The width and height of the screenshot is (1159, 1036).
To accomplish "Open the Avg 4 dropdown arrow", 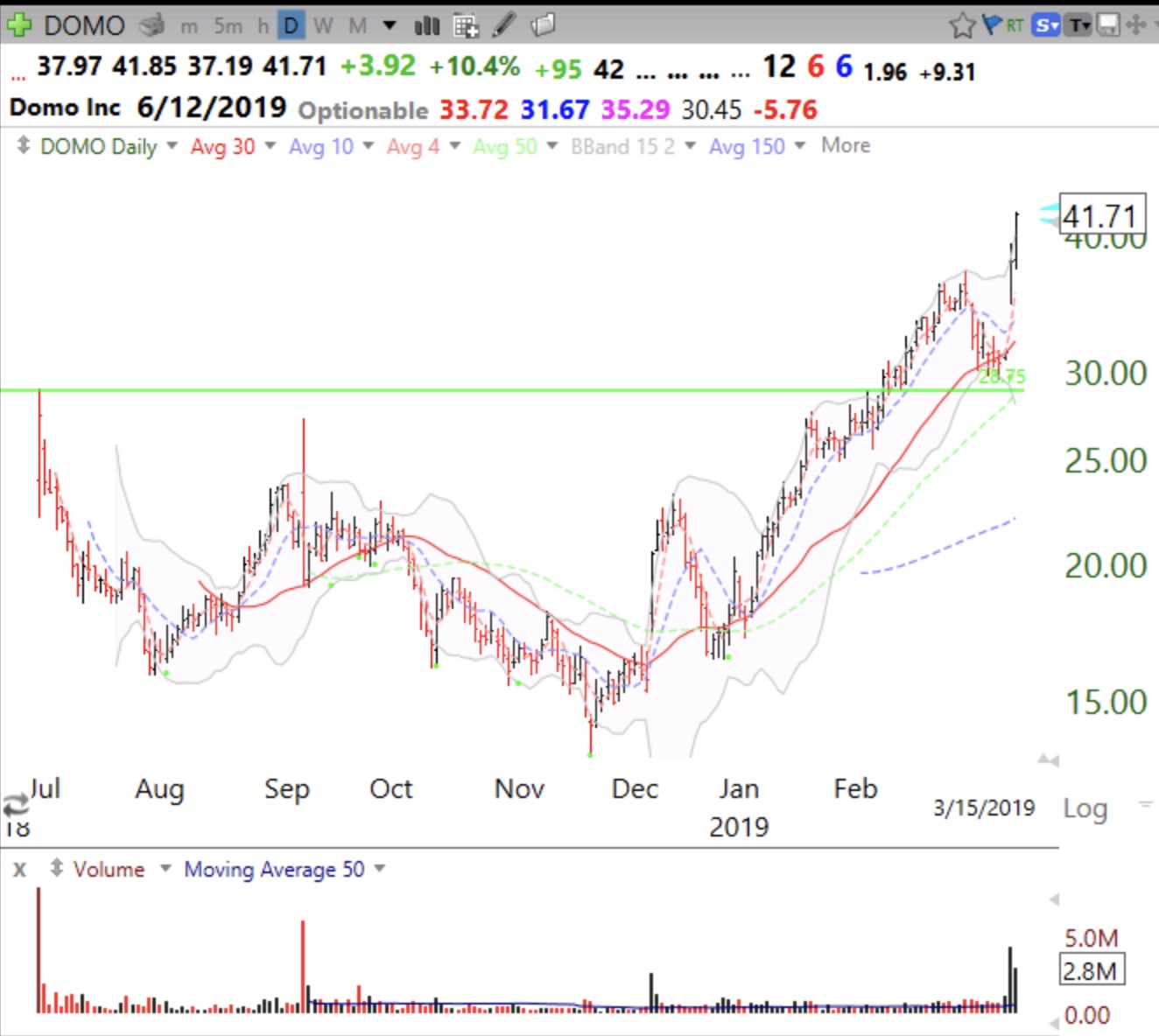I will point(454,145).
